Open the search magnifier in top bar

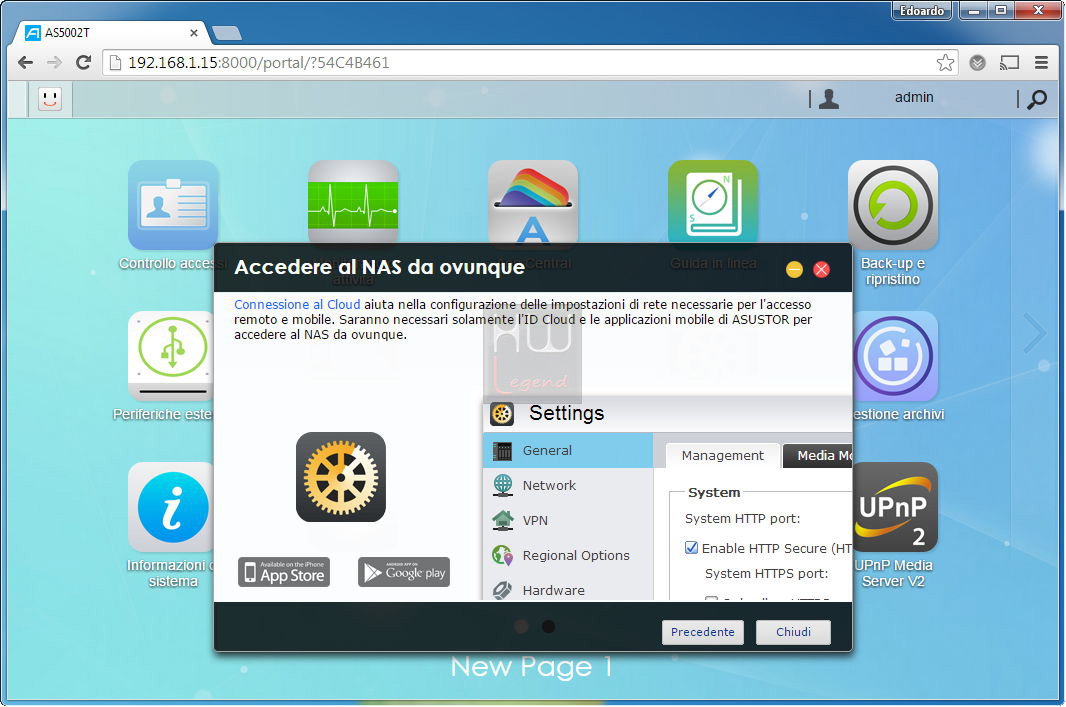click(x=1037, y=99)
